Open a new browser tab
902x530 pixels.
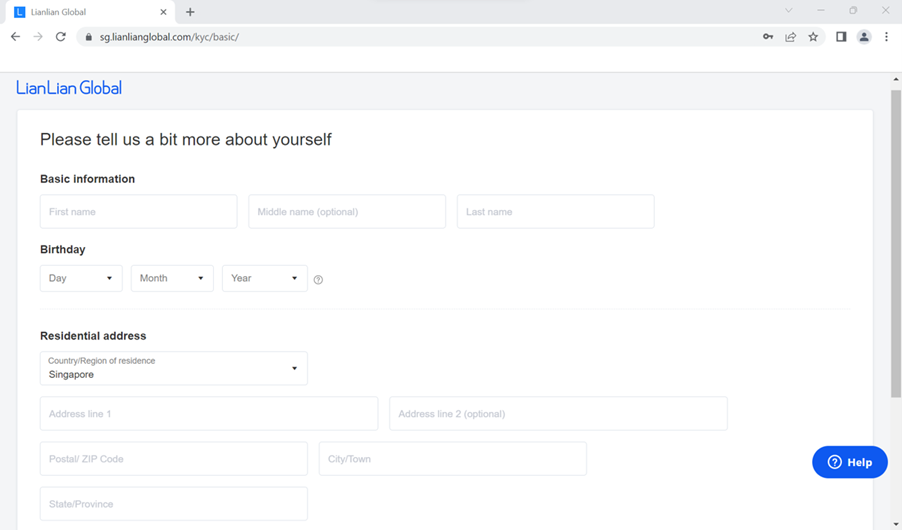point(190,12)
